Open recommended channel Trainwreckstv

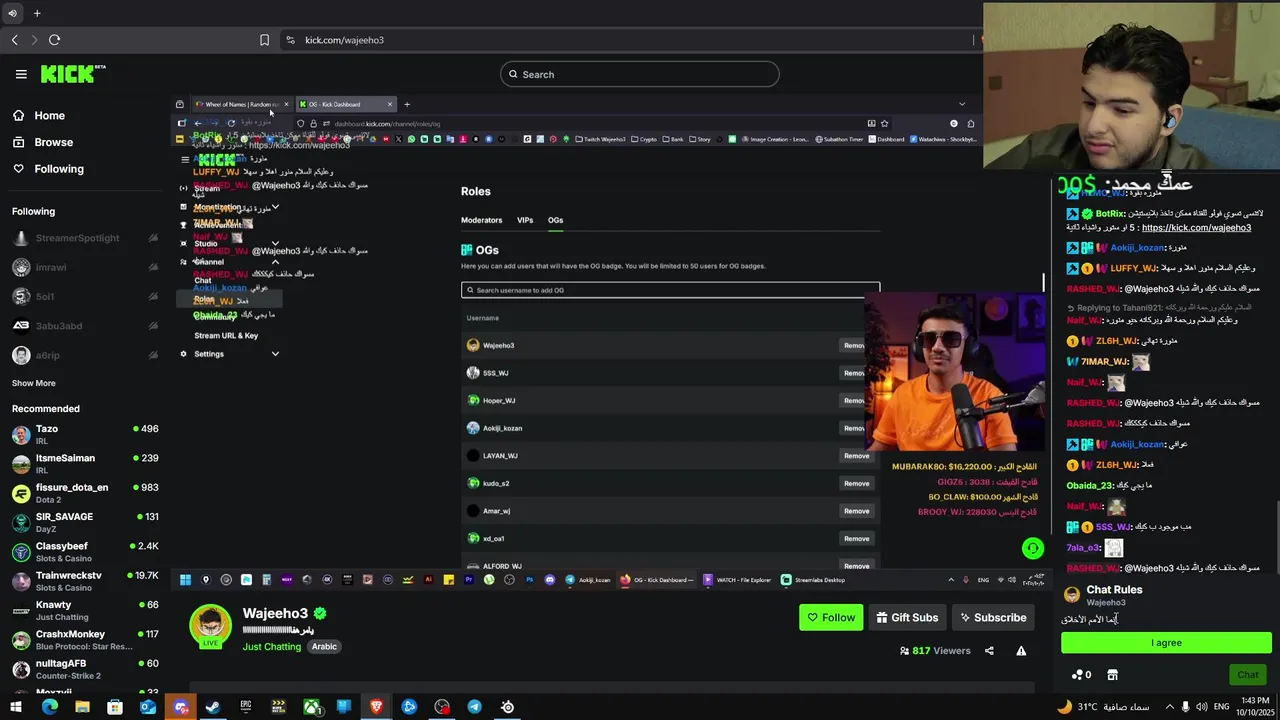(x=85, y=581)
